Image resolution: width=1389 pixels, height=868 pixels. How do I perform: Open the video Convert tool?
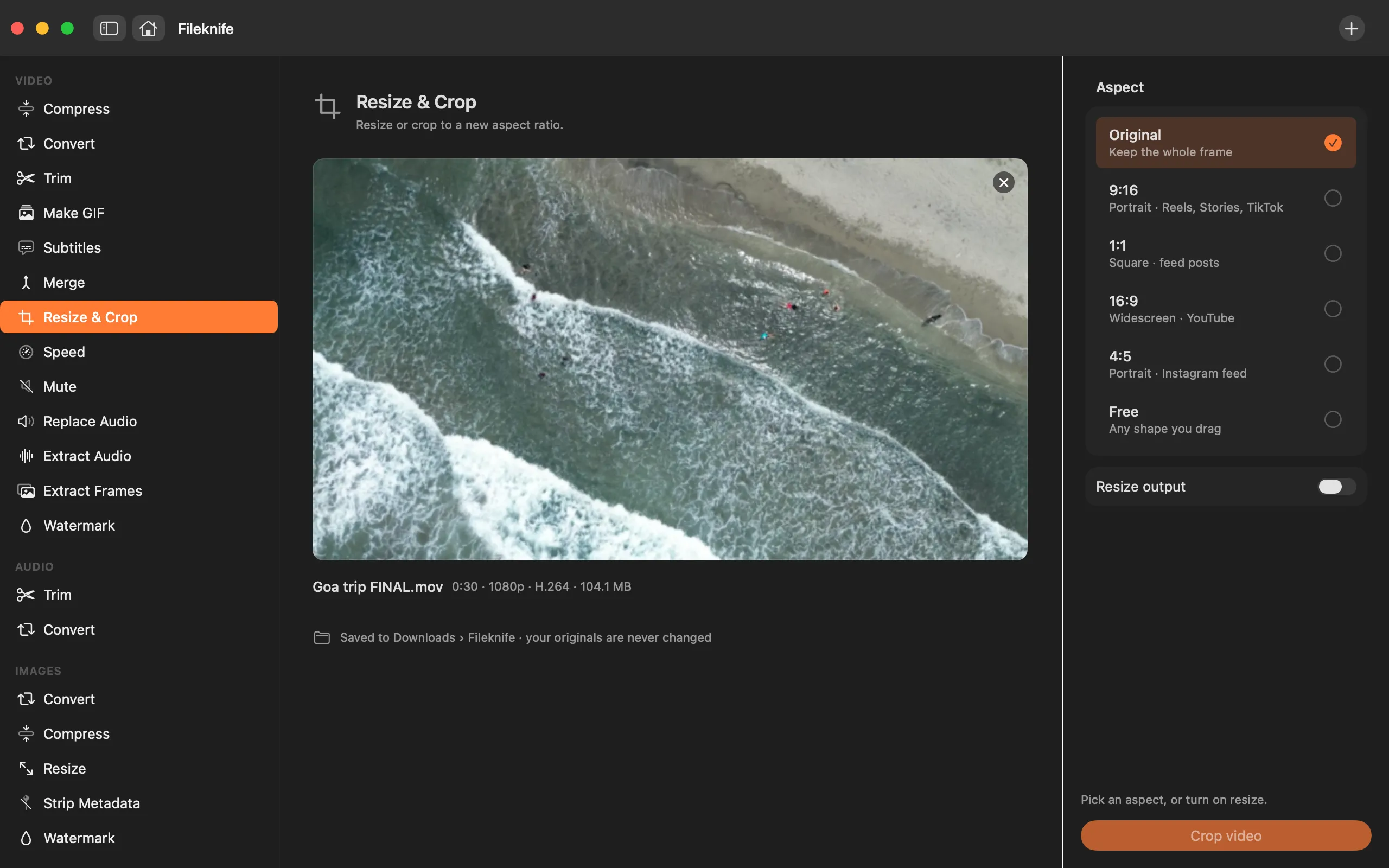pos(139,144)
